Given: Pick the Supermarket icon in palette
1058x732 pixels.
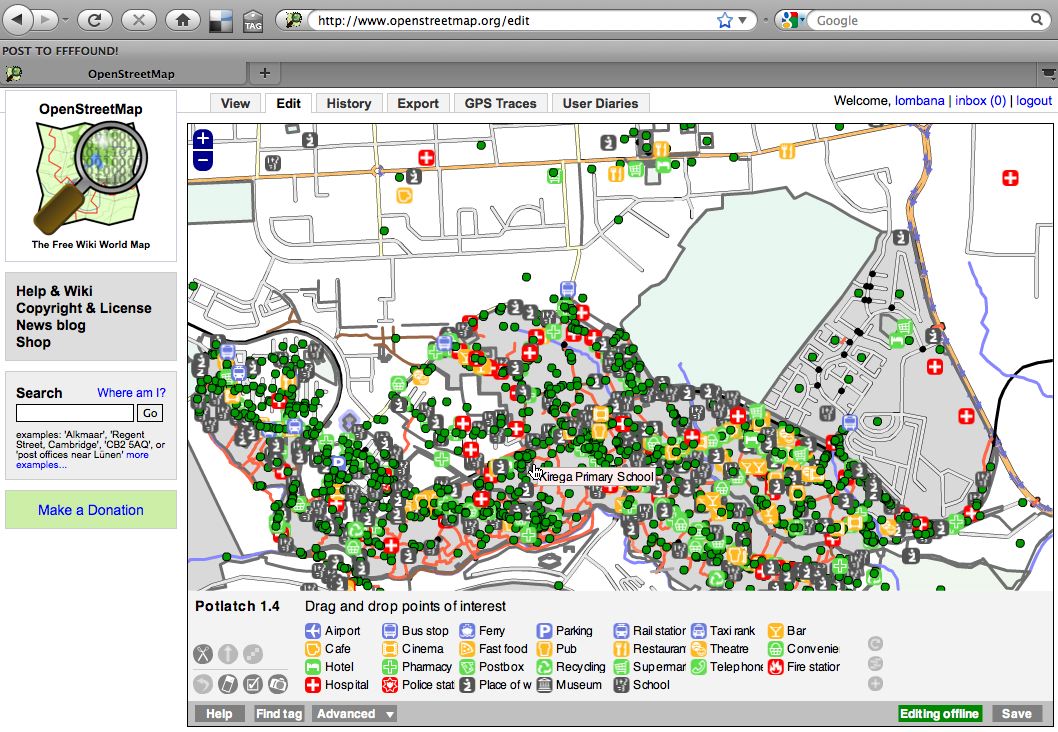Looking at the screenshot, I should pyautogui.click(x=621, y=667).
